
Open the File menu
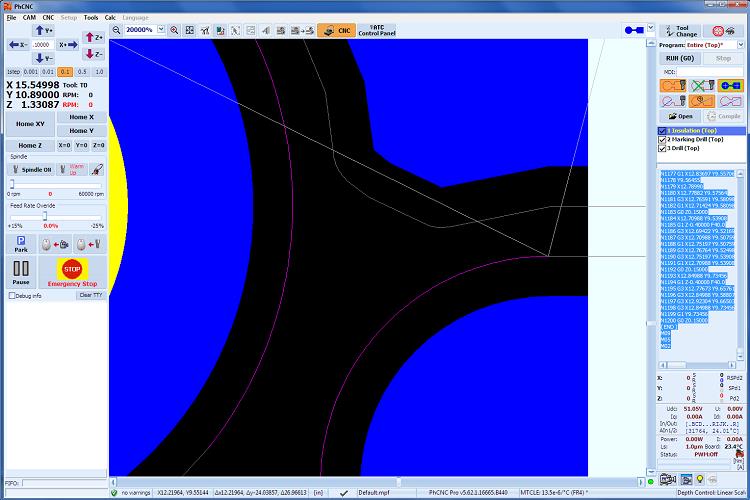11,18
